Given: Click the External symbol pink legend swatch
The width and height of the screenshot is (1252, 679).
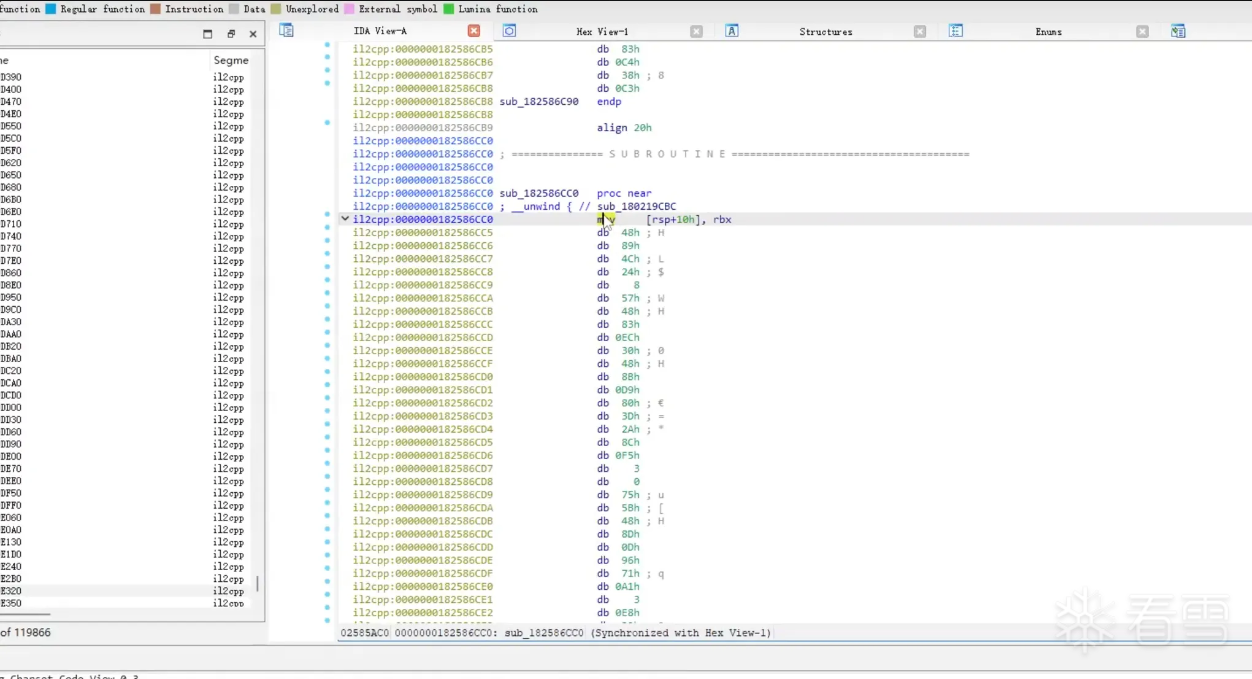Looking at the screenshot, I should (349, 9).
